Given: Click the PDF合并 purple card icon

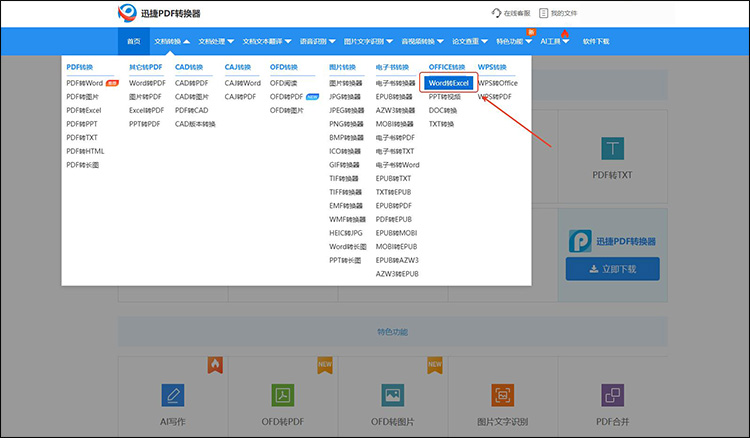Looking at the screenshot, I should click(613, 395).
